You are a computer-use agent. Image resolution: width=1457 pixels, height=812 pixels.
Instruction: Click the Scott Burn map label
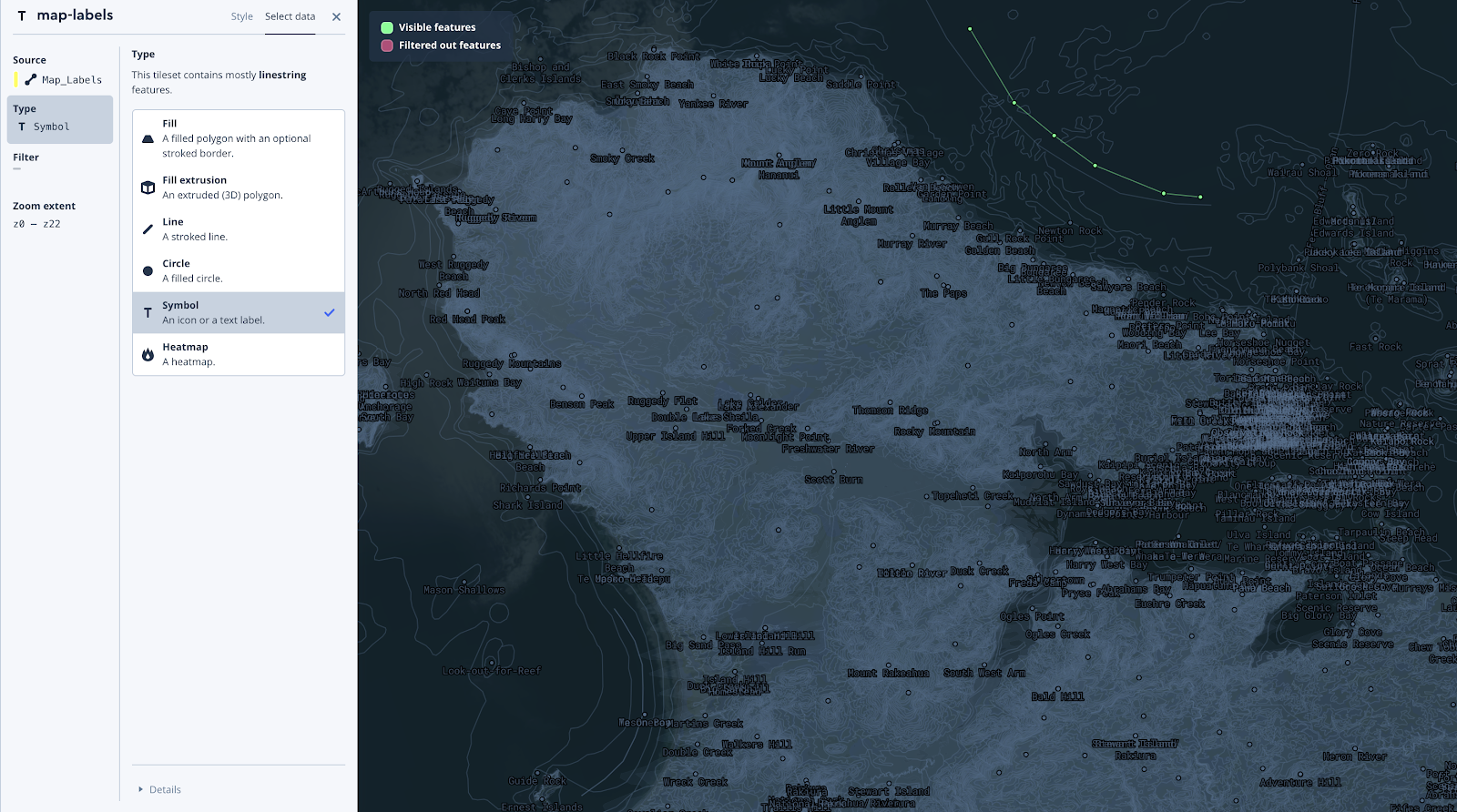[834, 480]
